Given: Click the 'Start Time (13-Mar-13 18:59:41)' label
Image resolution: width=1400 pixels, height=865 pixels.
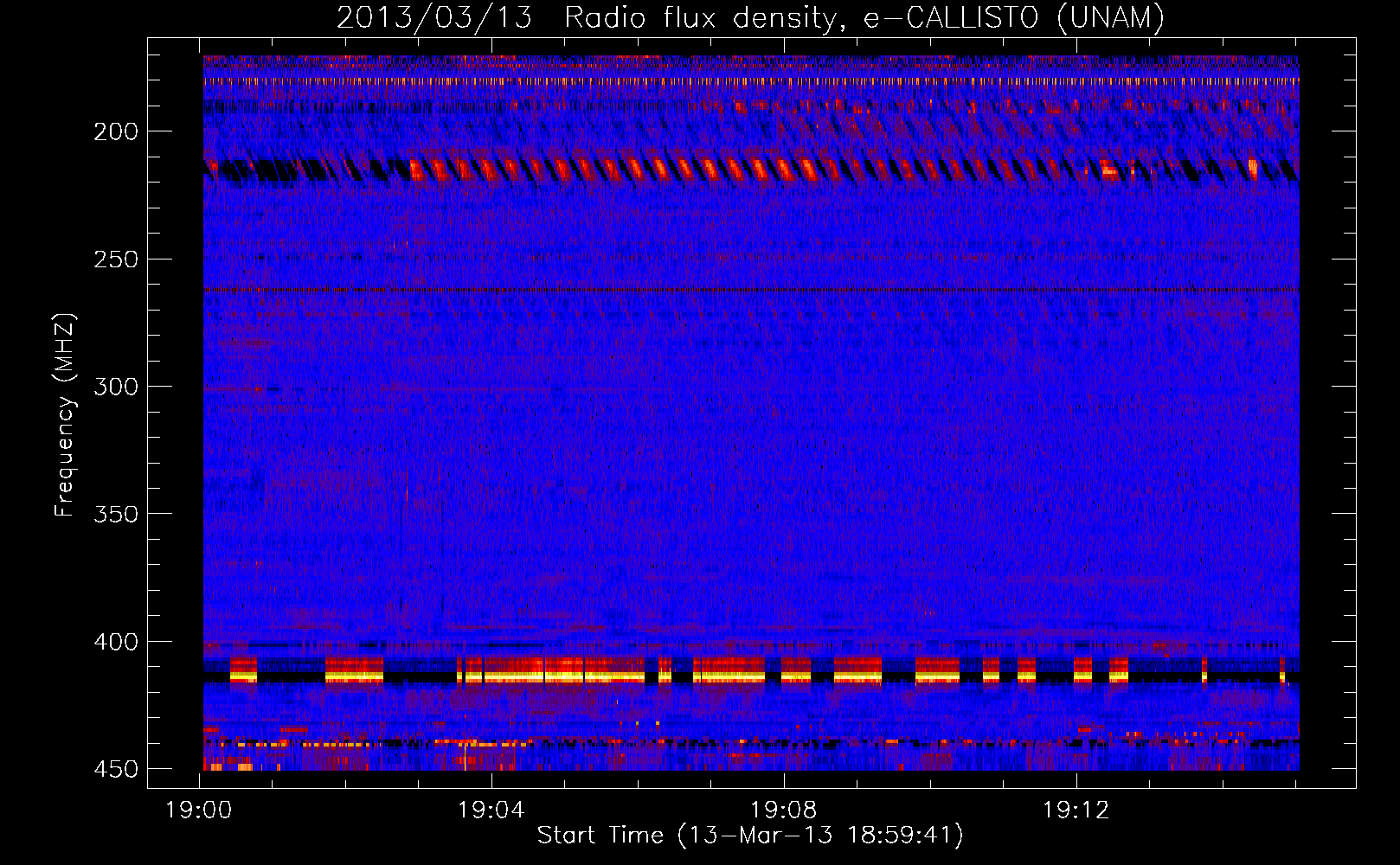Looking at the screenshot, I should (x=750, y=836).
